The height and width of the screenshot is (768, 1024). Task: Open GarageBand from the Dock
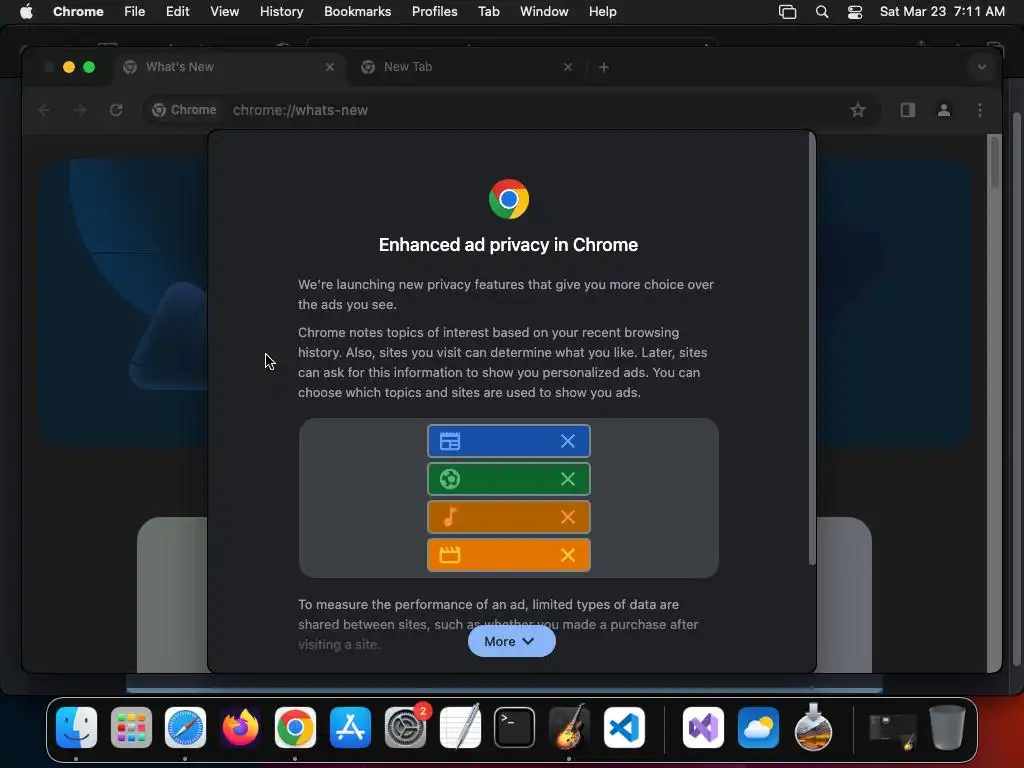(x=569, y=728)
